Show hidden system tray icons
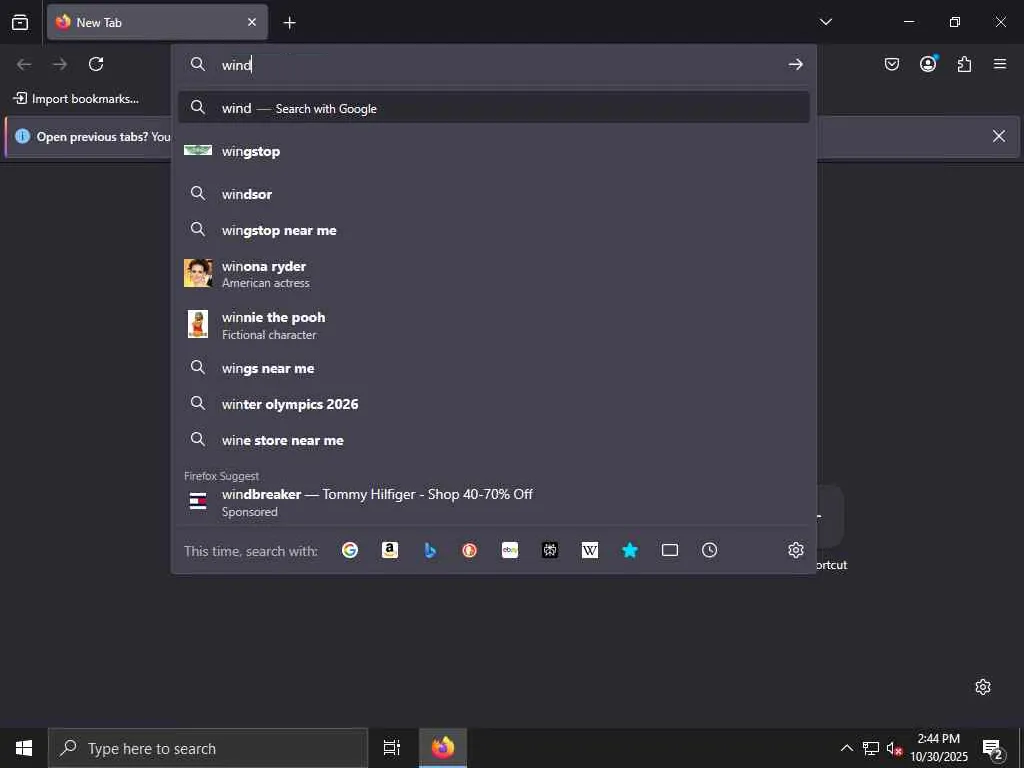The width and height of the screenshot is (1024, 768). tap(846, 748)
